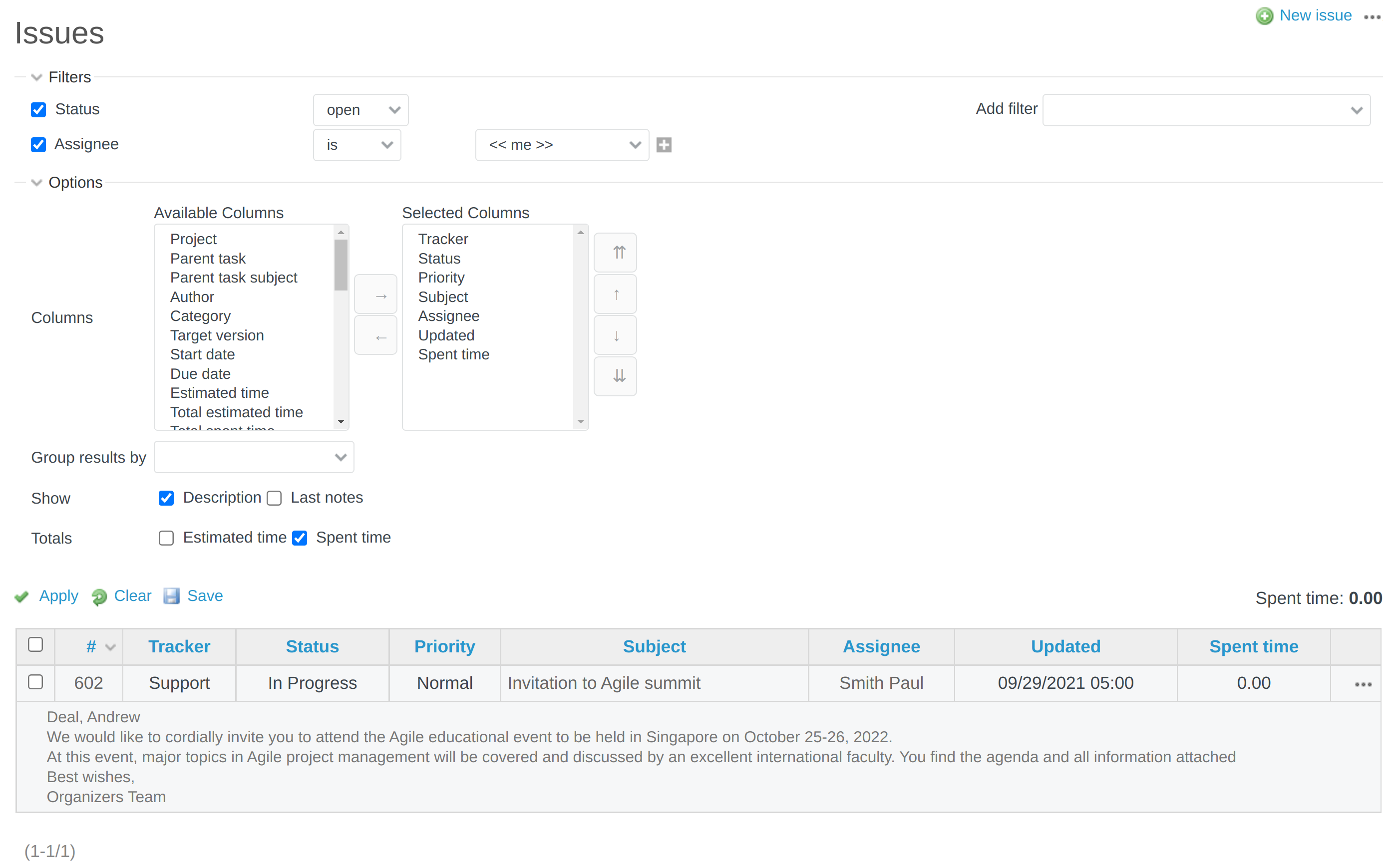Sort issues by the Updated column
This screenshot has height=868, width=1398.
[x=1065, y=646]
